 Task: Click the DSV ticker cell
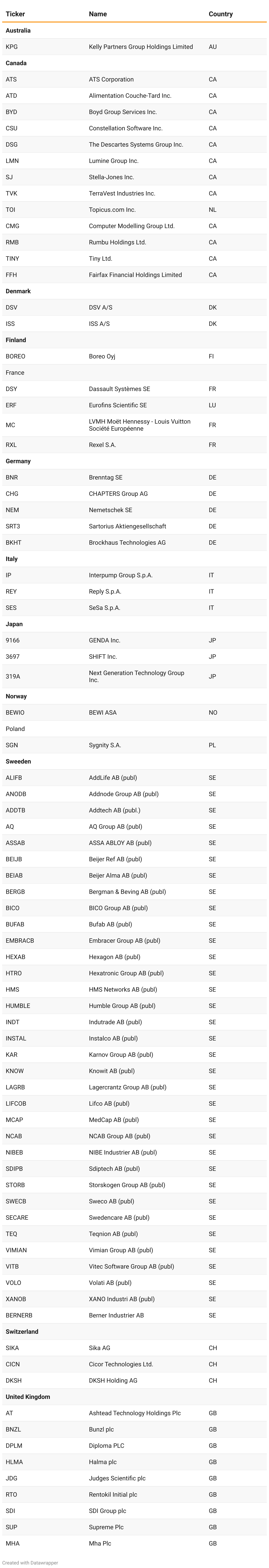click(12, 307)
